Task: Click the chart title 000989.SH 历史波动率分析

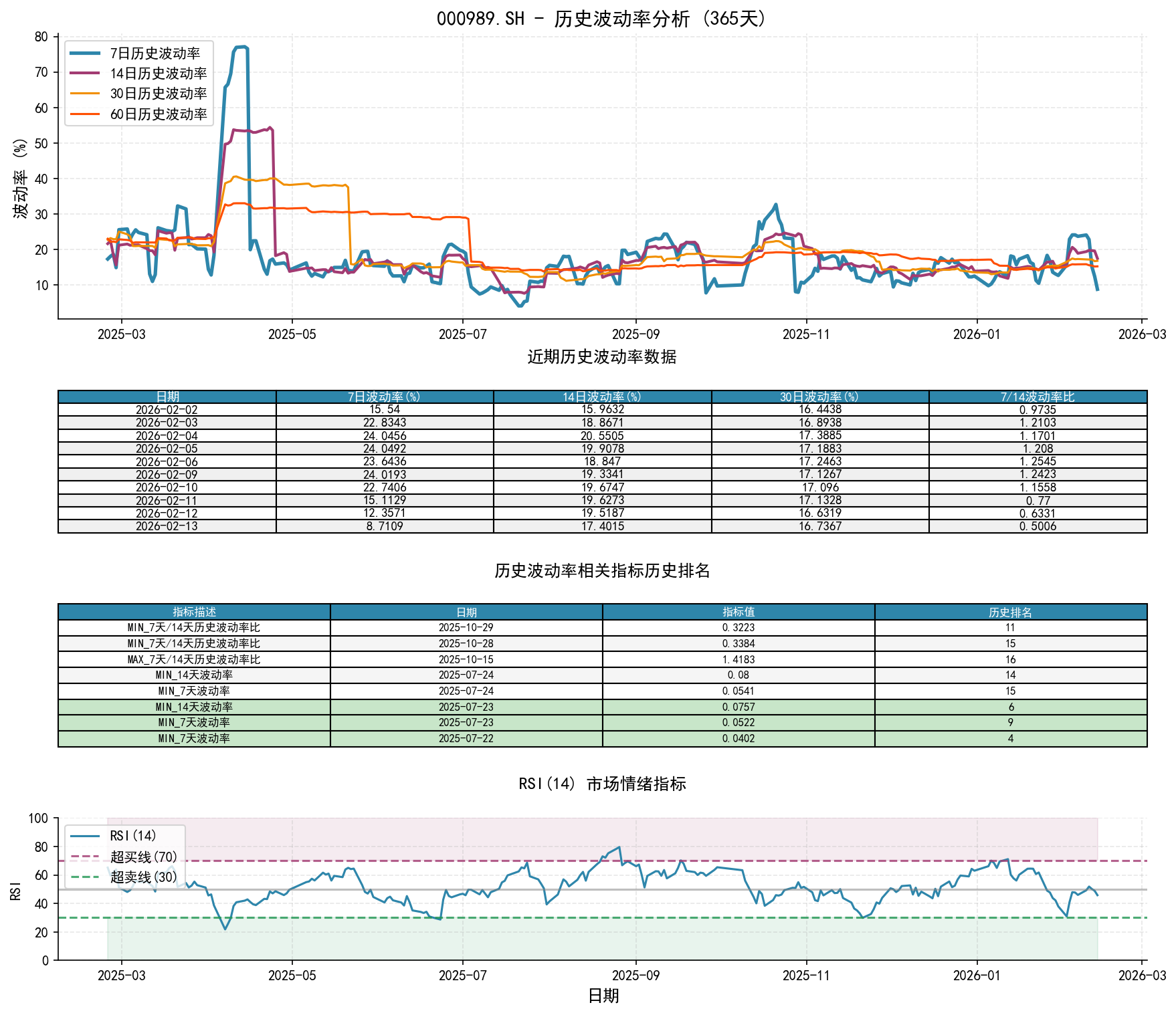Action: point(602,19)
